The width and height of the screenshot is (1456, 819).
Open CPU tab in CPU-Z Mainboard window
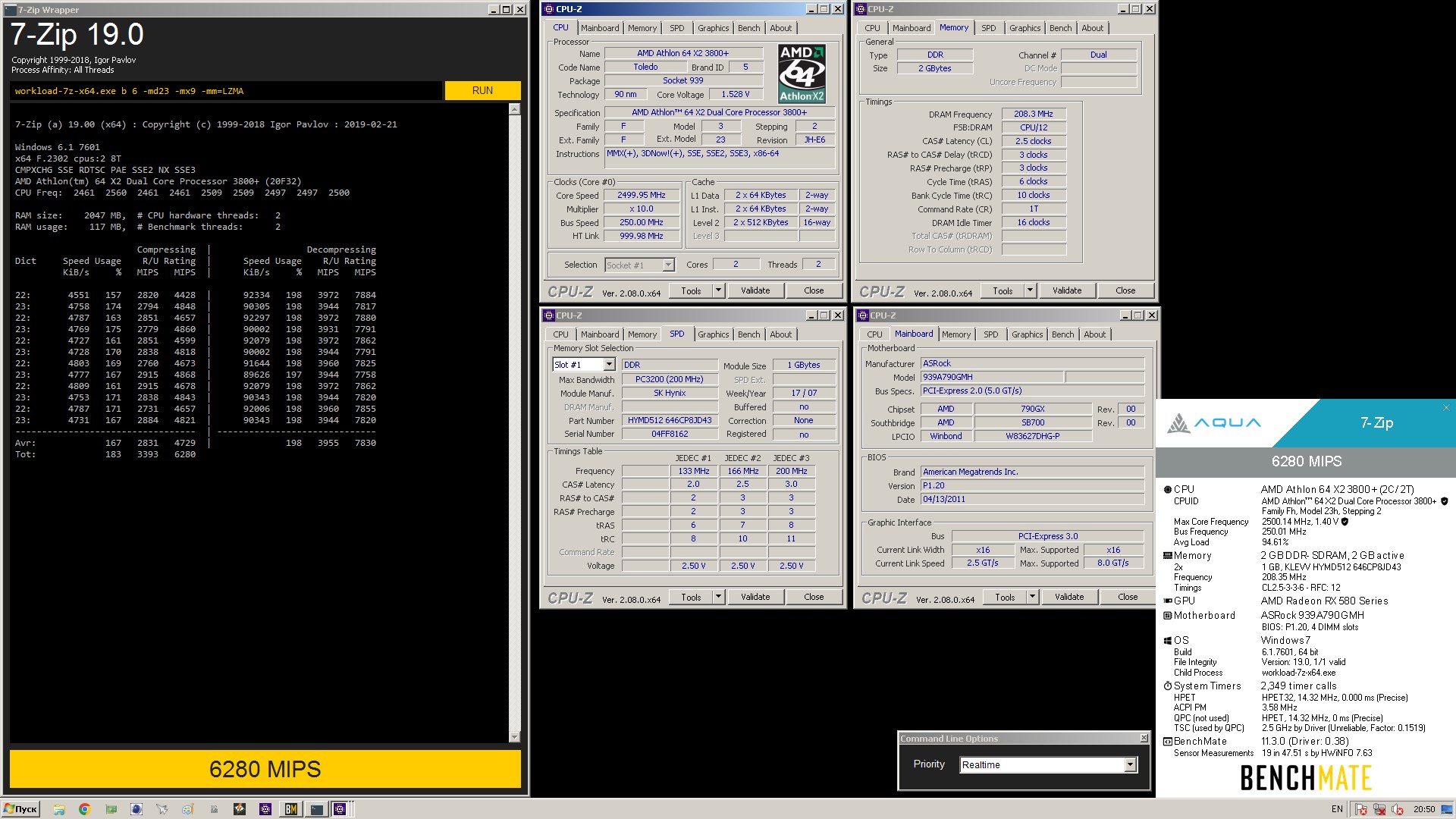(x=874, y=334)
